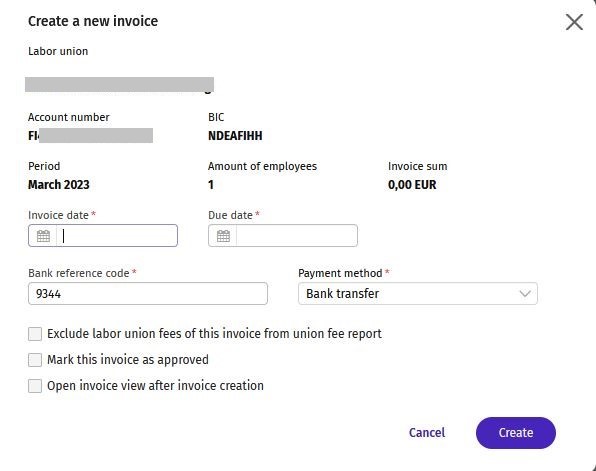
Task: Open the Due date calendar picker icon
Action: [223, 236]
